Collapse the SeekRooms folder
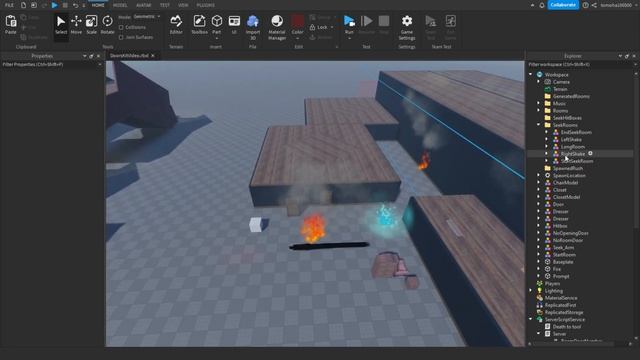 (x=538, y=125)
